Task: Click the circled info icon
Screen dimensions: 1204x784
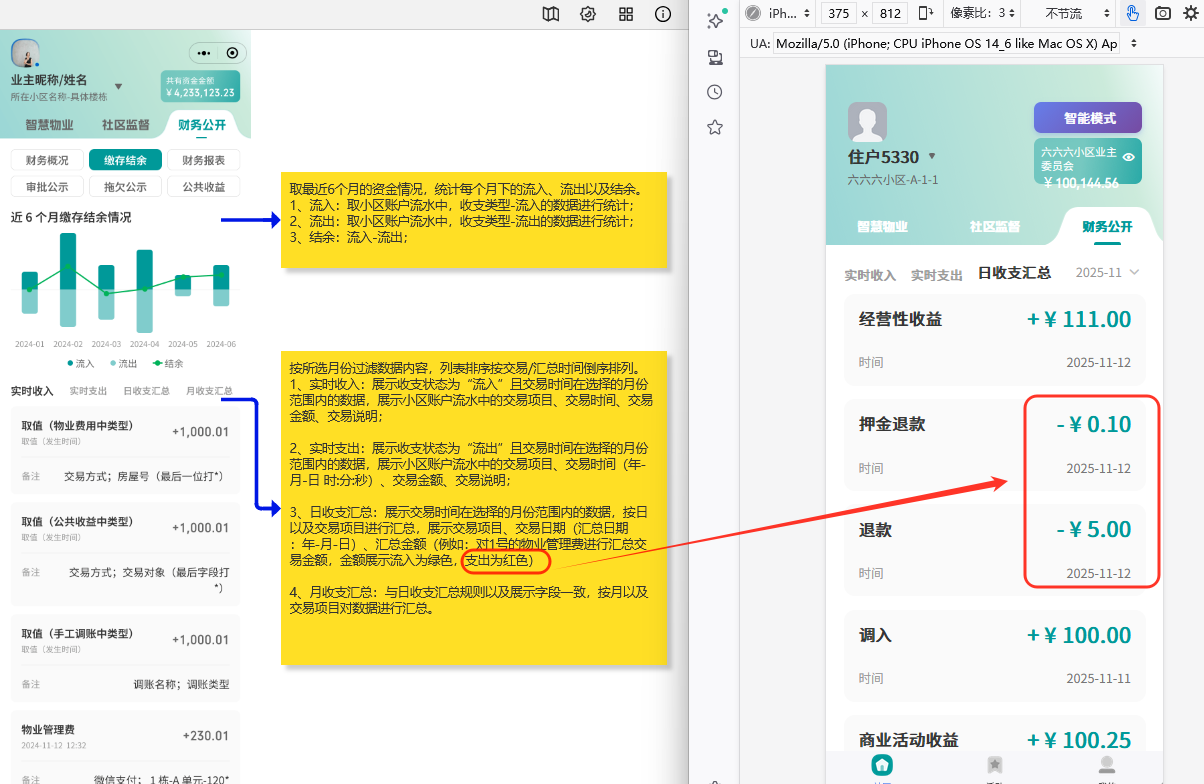Action: click(663, 14)
